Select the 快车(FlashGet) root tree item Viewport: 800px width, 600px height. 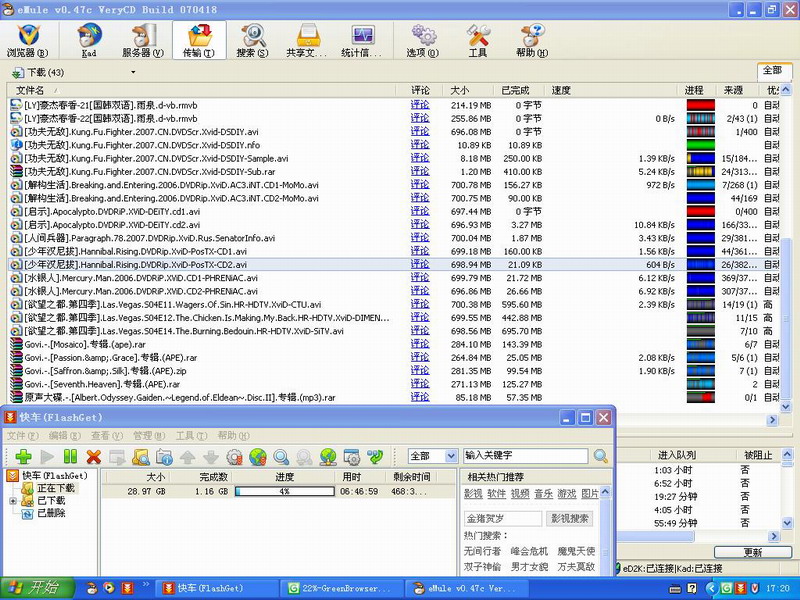pyautogui.click(x=55, y=476)
